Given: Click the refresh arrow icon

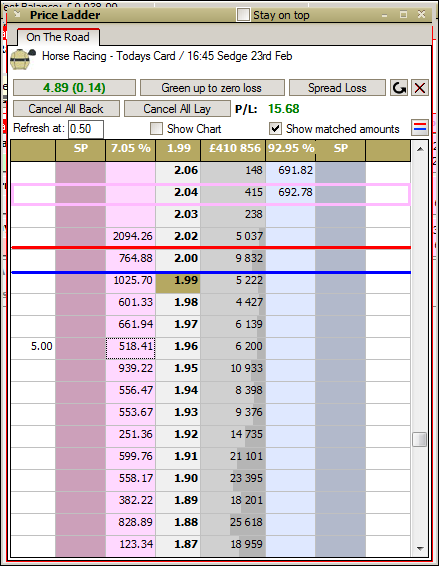Looking at the screenshot, I should pos(399,88).
